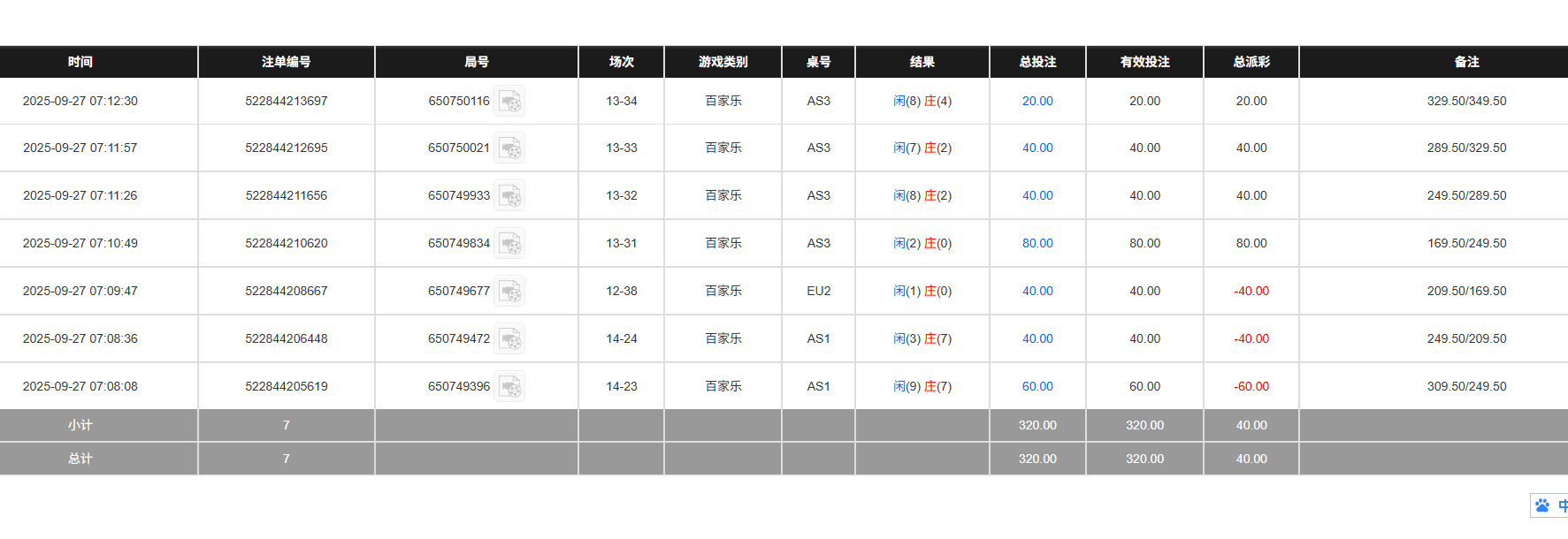Open the video replay icon for round 650750116
Screen dimensions: 1568x539
[511, 101]
